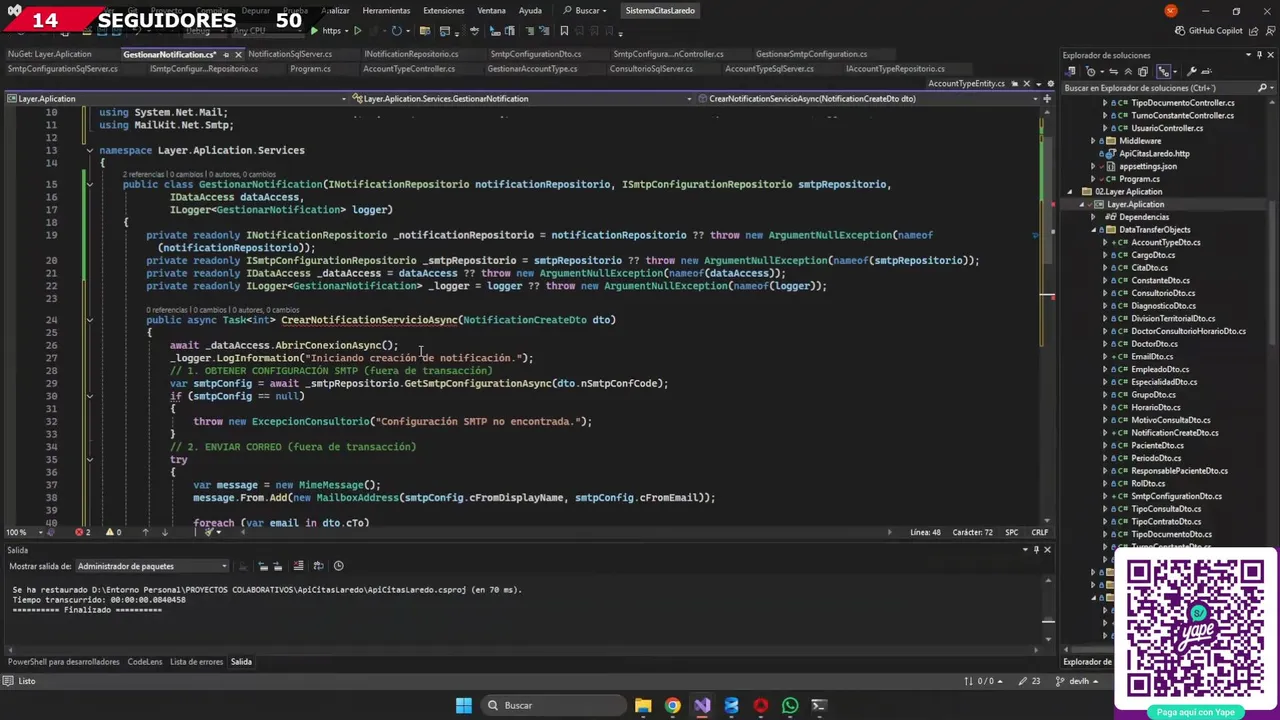Click go to previous message icon in Output

coord(263,566)
